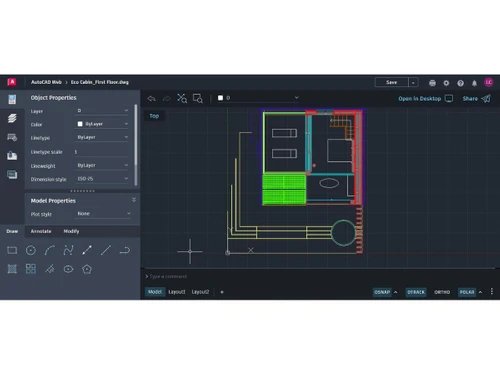Toggle ORTHO in the status bar

[442, 292]
